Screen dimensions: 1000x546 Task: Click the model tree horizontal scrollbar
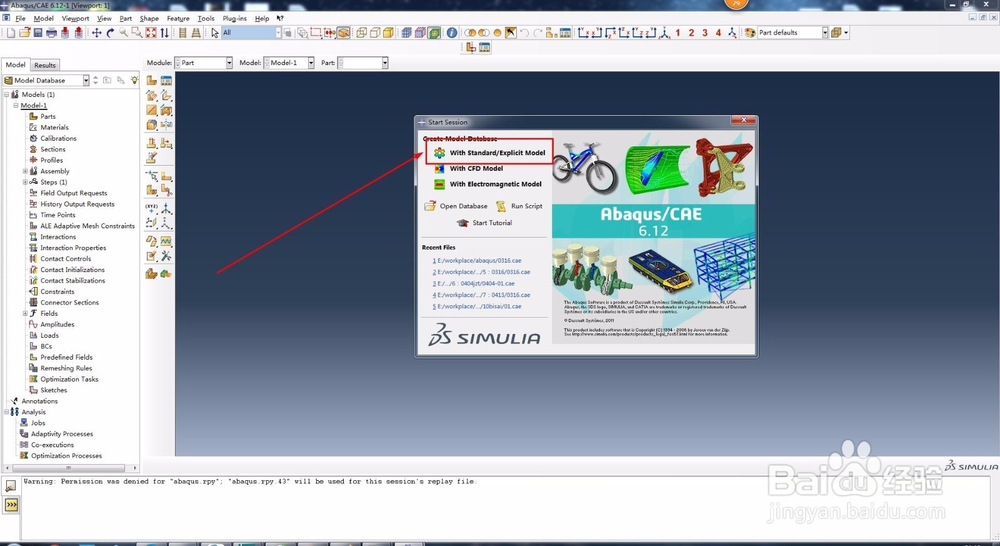click(69, 468)
